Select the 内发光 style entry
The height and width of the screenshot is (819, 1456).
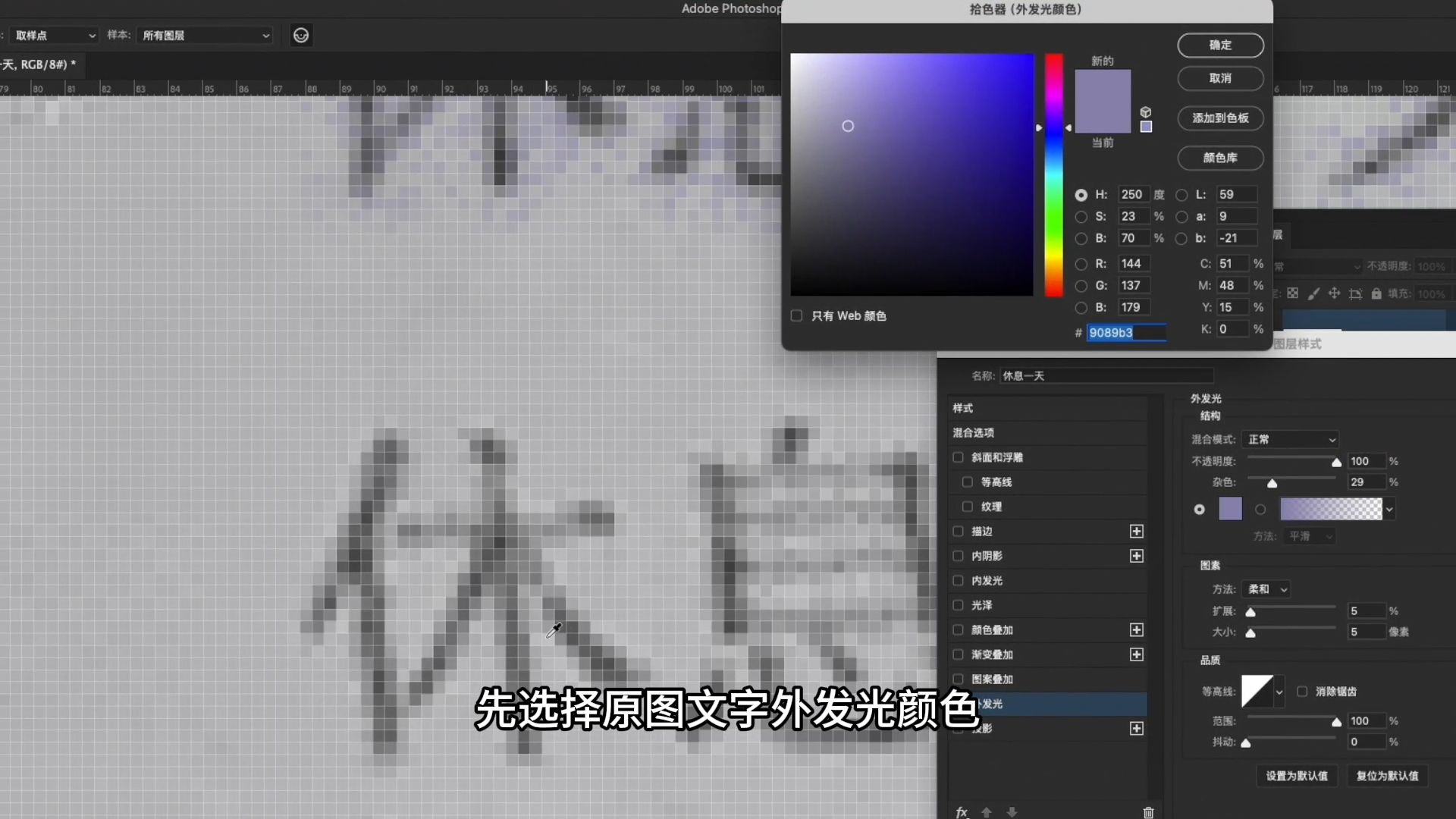pyautogui.click(x=987, y=580)
